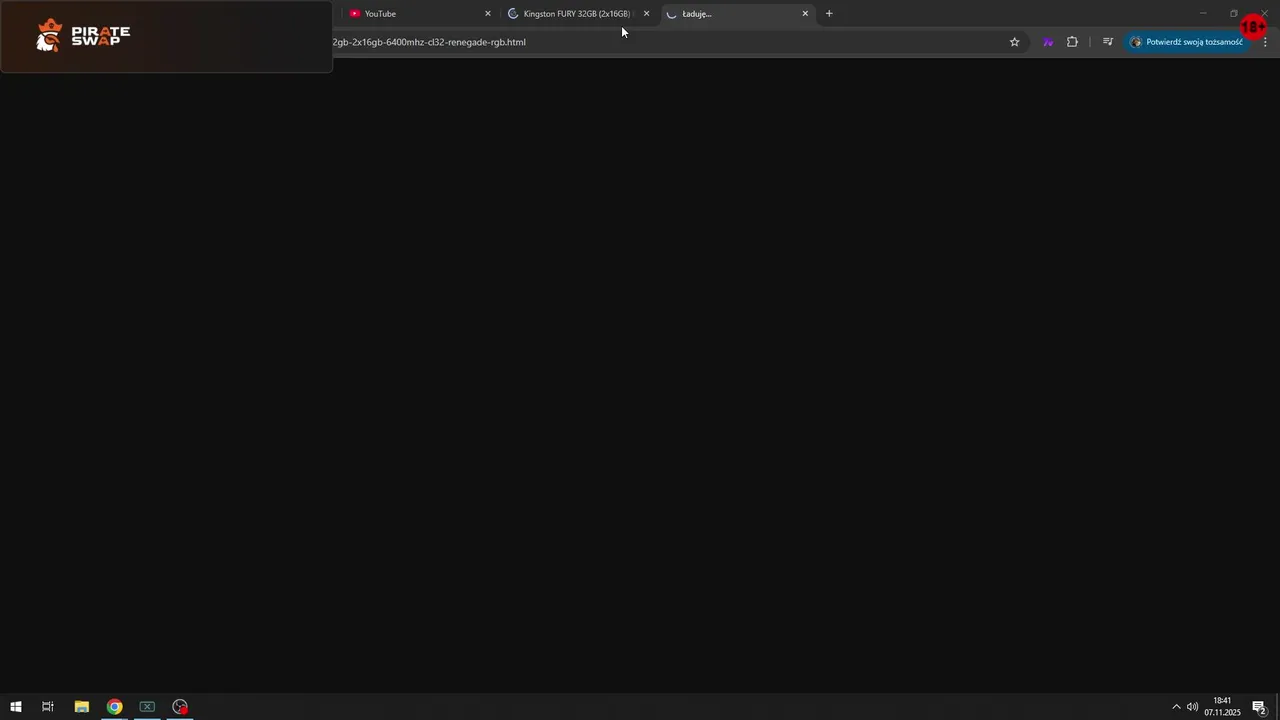Open the green X app in taskbar
The width and height of the screenshot is (1280, 720).
point(147,707)
